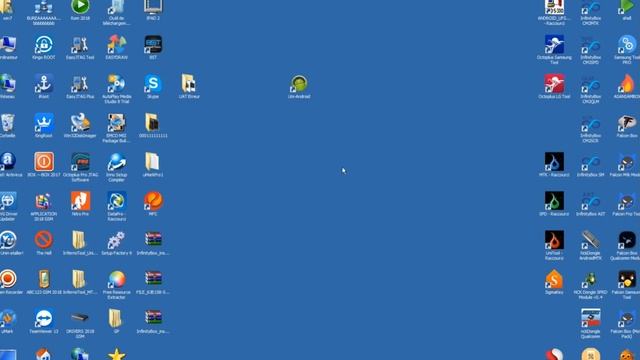The height and width of the screenshot is (360, 640).
Task: Open the uMarkPro folder
Action: 153,162
